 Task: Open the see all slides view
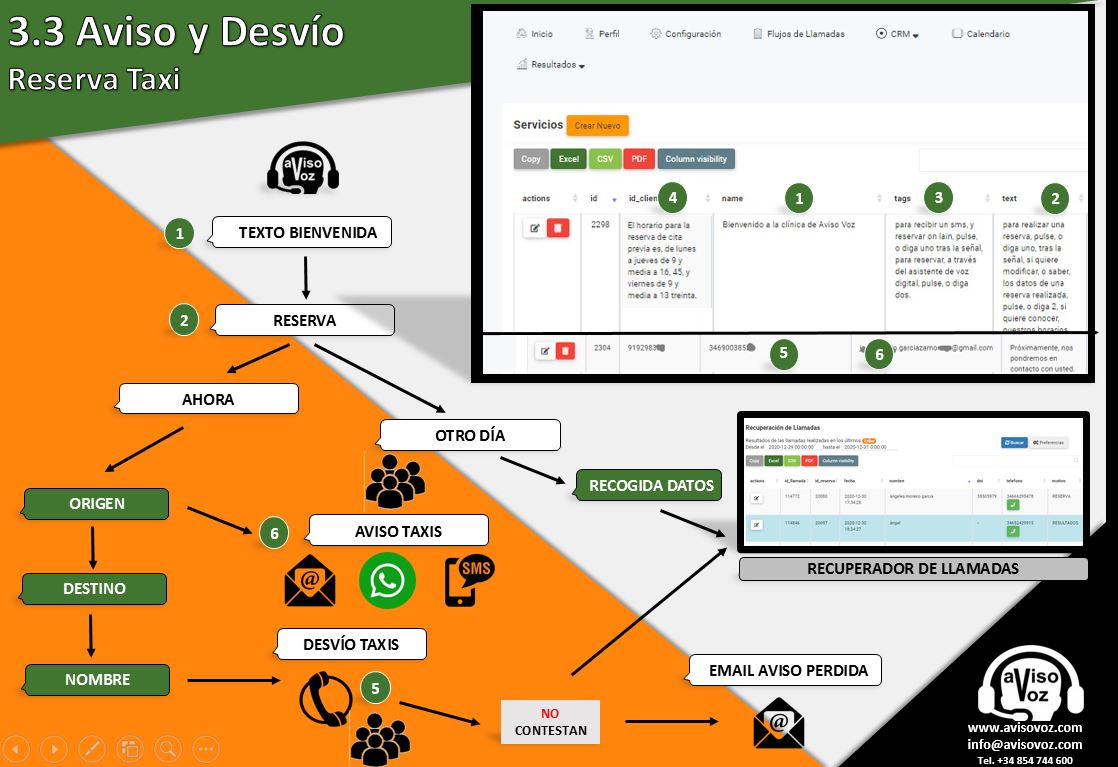tap(129, 747)
